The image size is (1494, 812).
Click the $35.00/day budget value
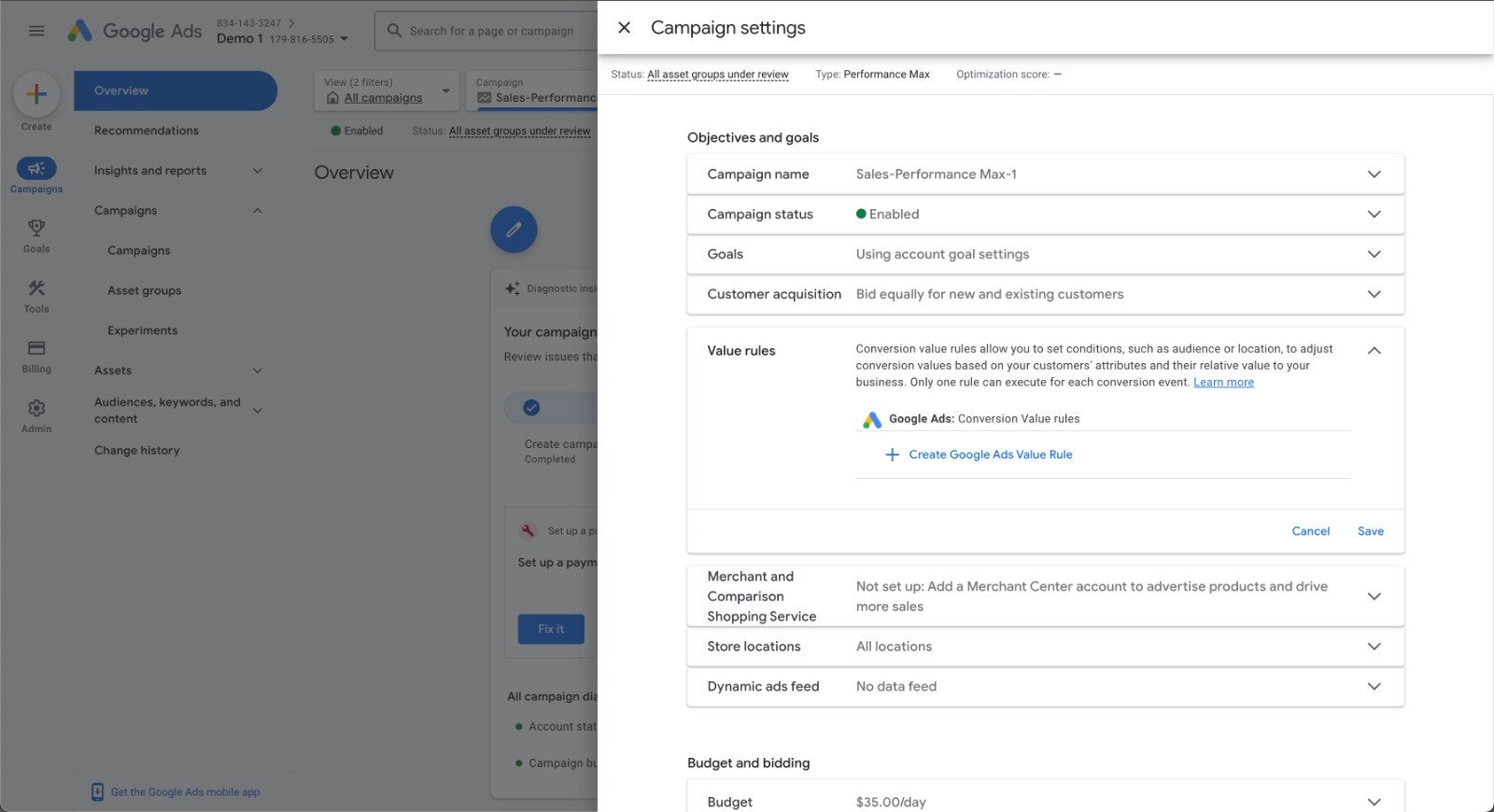coord(891,803)
